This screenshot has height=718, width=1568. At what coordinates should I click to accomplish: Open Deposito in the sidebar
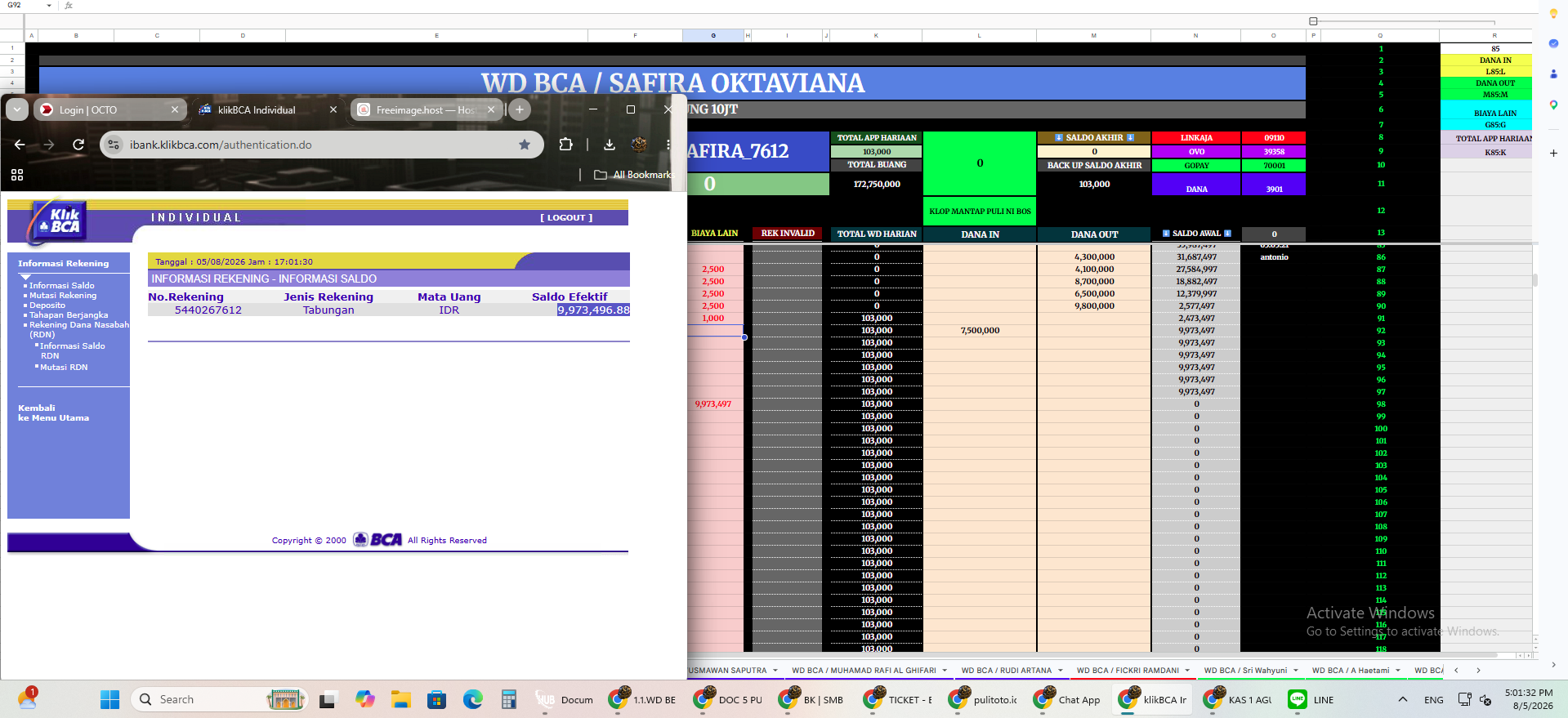[47, 305]
